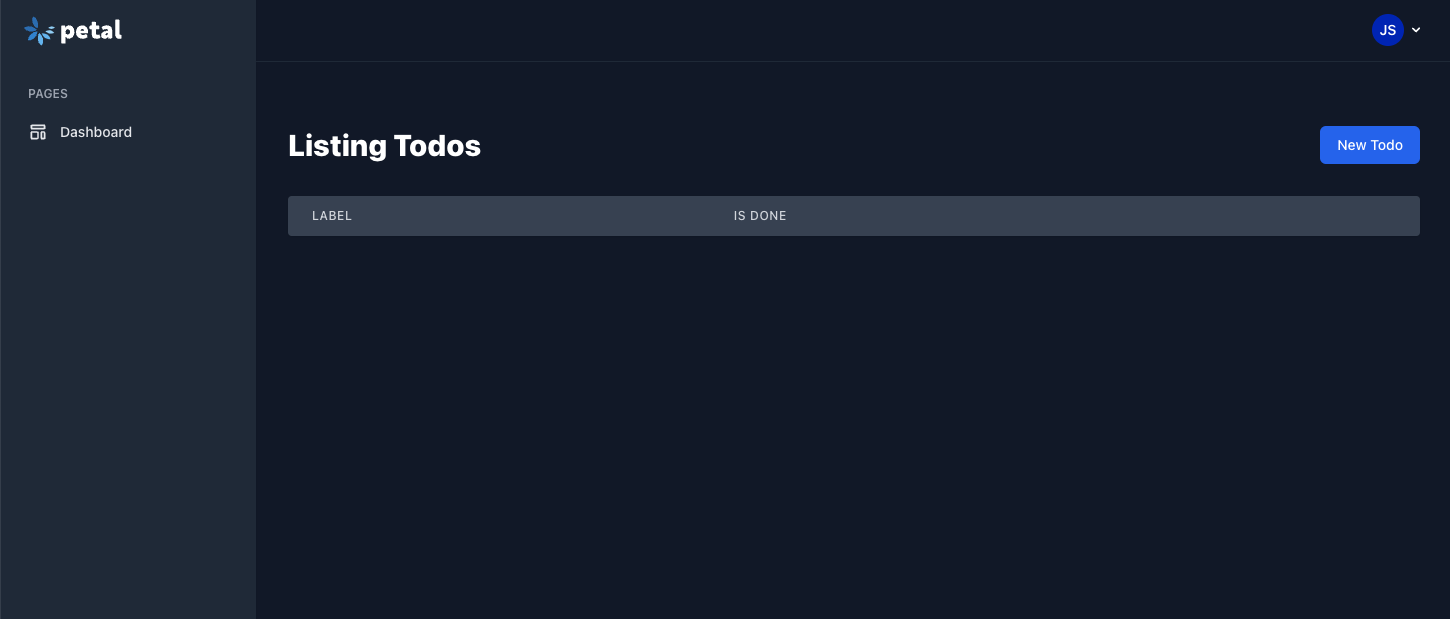Image resolution: width=1450 pixels, height=619 pixels.
Task: Click the PAGES section label
Action: (48, 94)
